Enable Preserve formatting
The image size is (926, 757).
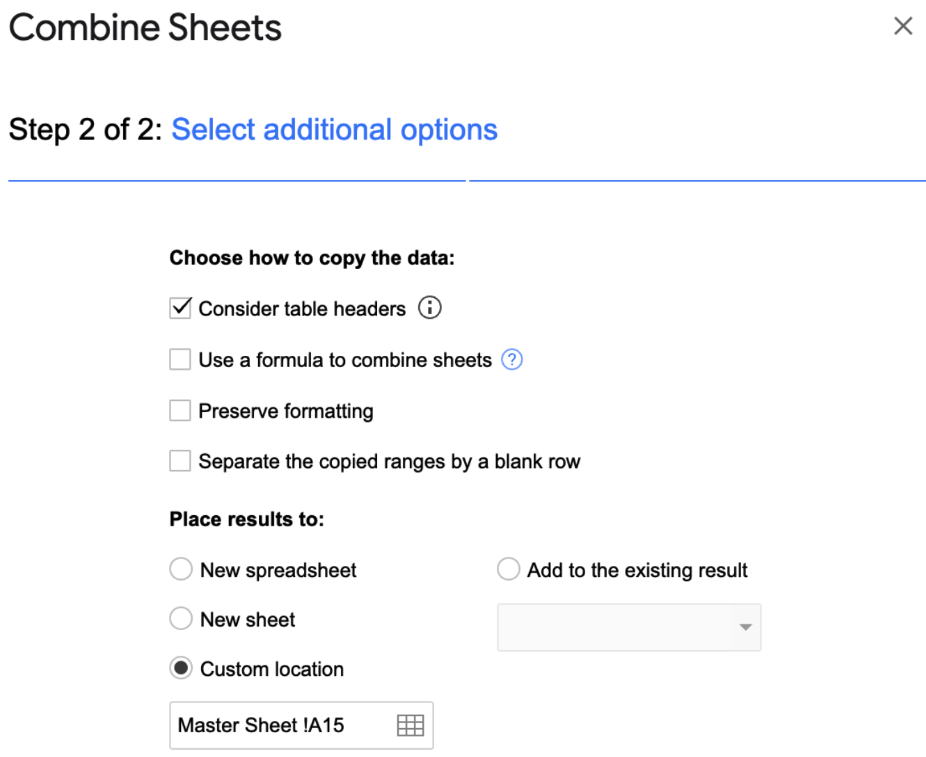180,410
